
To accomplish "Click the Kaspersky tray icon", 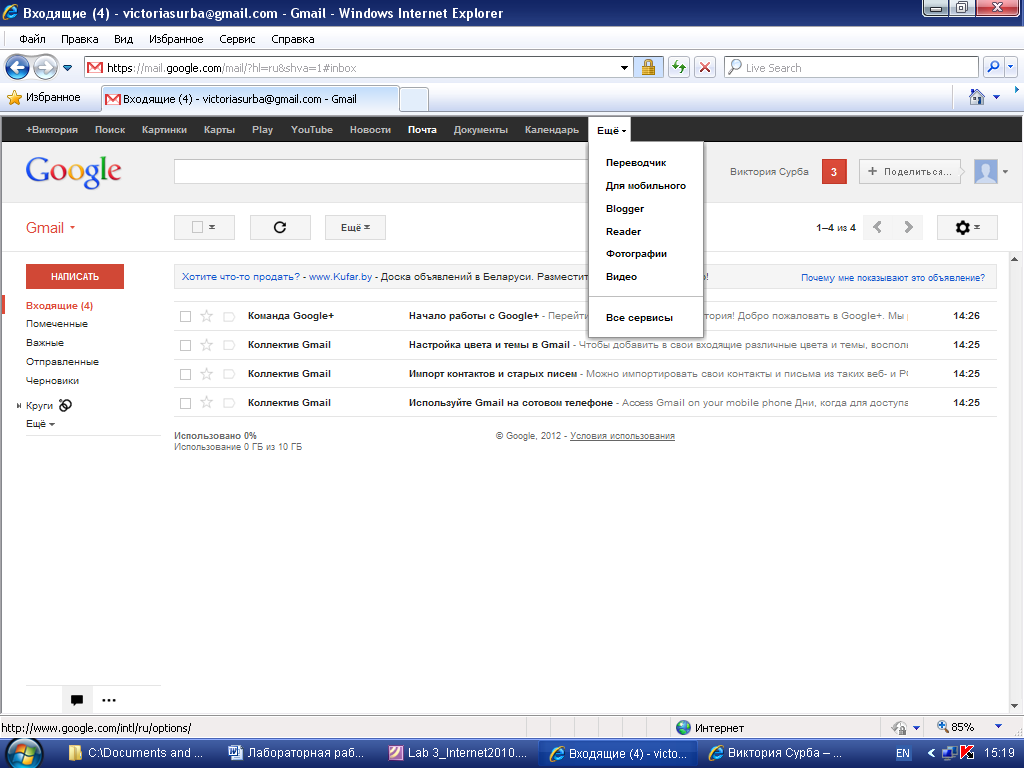I will [x=968, y=753].
